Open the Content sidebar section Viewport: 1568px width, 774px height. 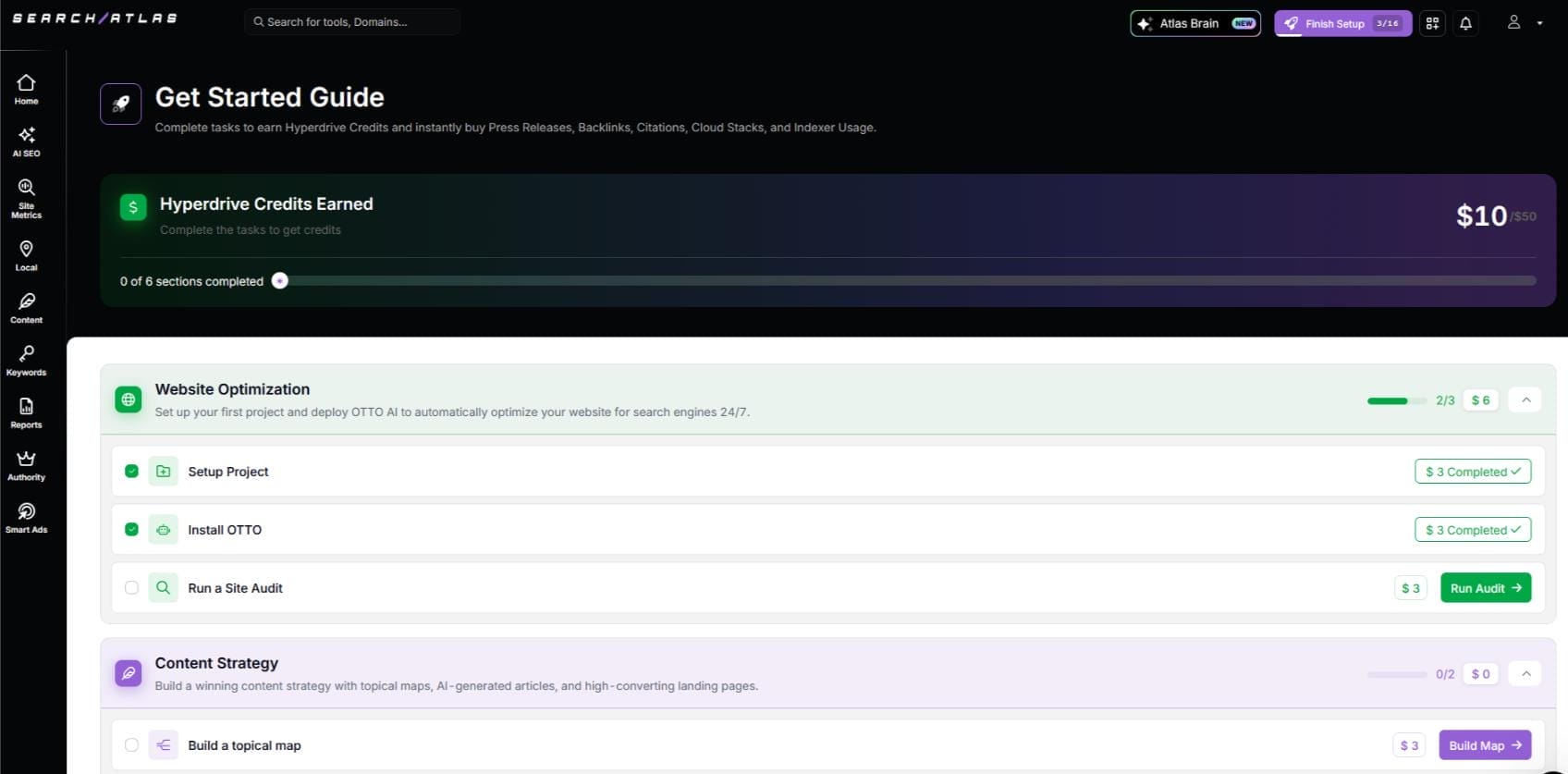tap(26, 308)
